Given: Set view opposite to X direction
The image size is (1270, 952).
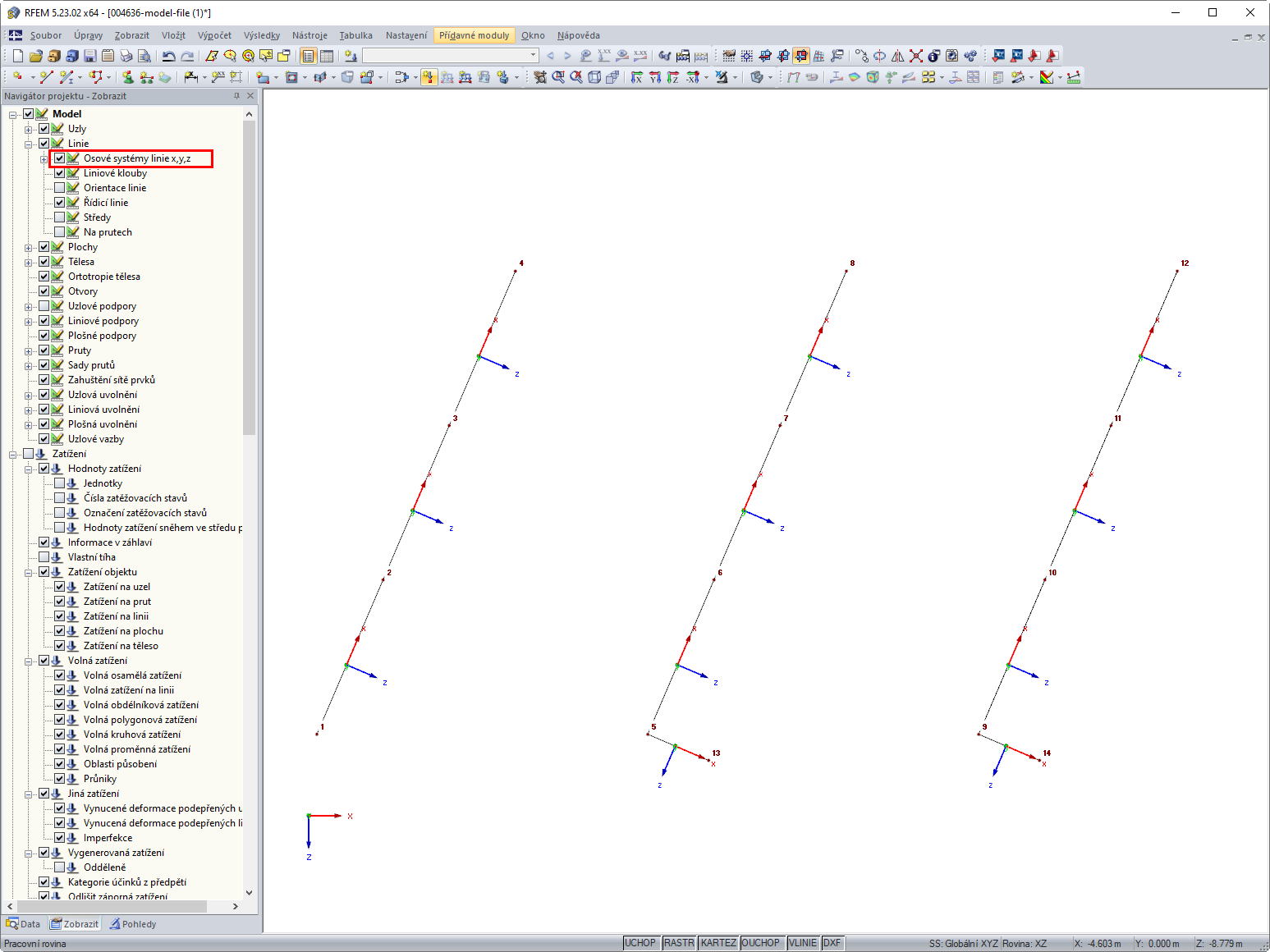Looking at the screenshot, I should (x=692, y=77).
